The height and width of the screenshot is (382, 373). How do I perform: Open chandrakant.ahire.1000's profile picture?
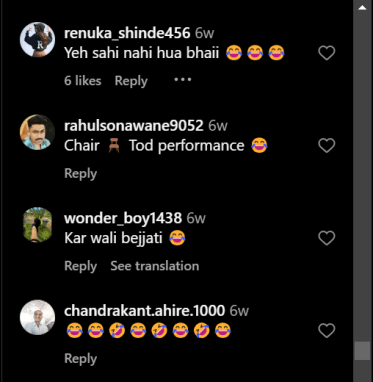coord(37,317)
